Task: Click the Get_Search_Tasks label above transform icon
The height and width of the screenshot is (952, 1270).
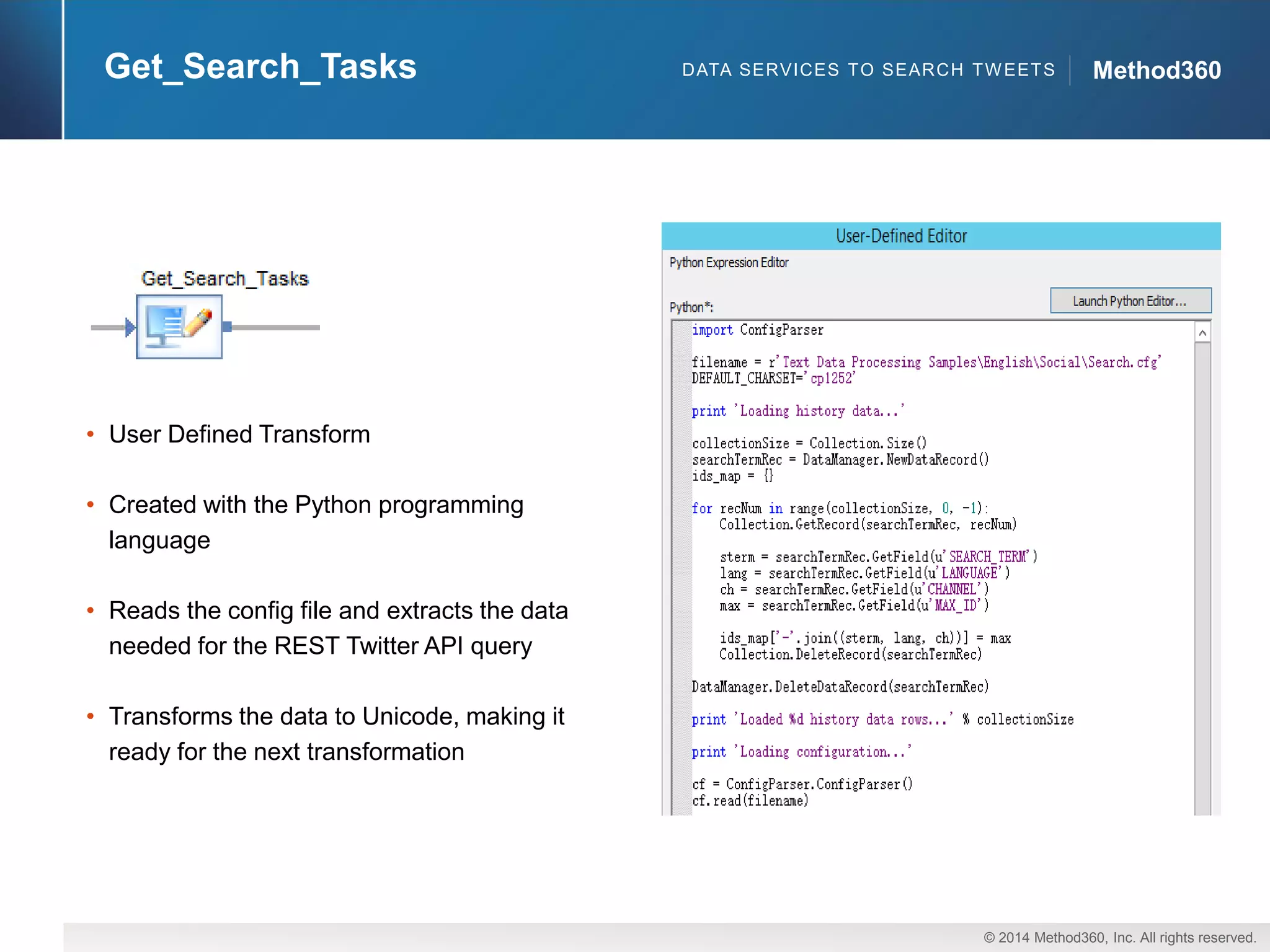Action: (224, 279)
